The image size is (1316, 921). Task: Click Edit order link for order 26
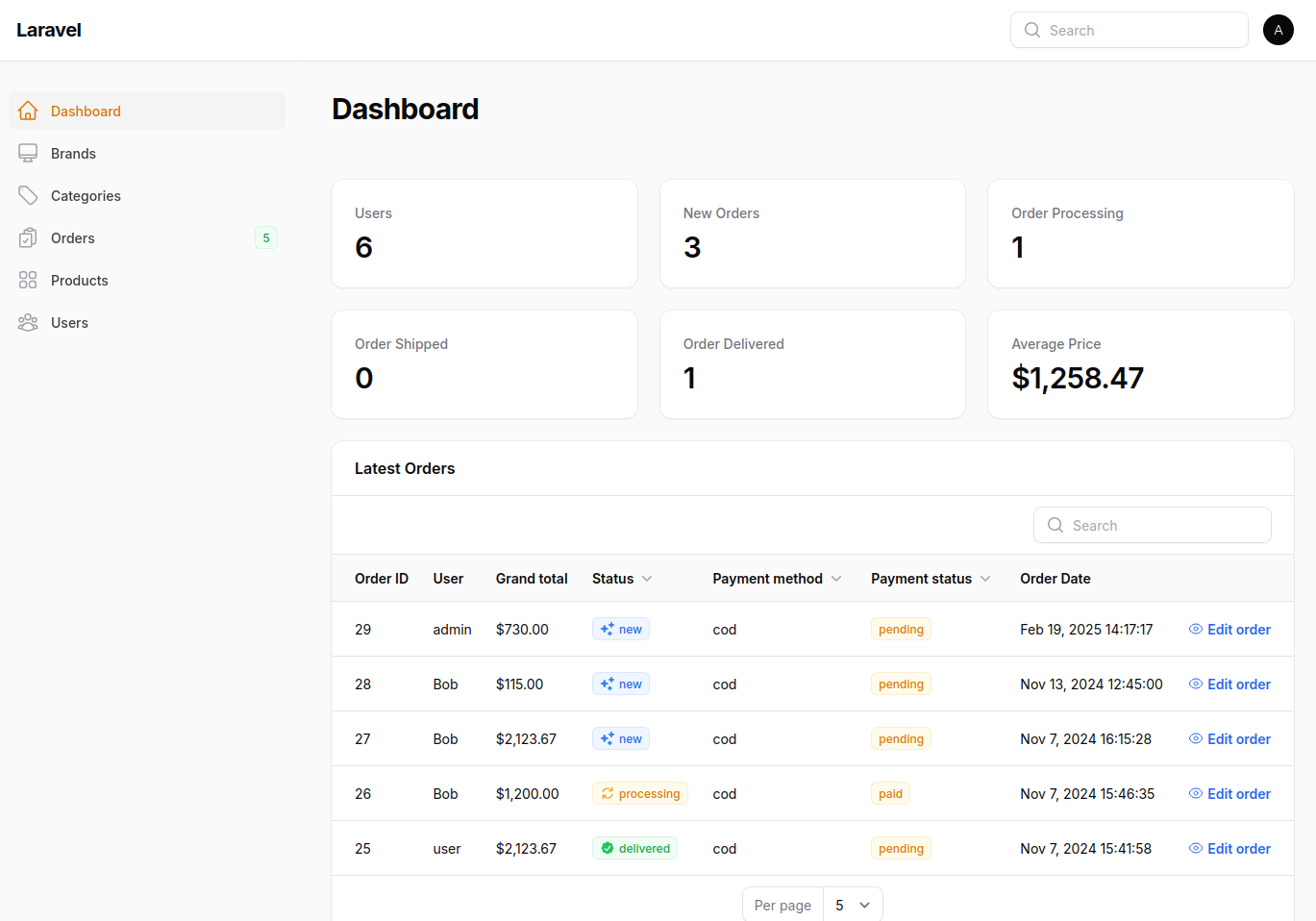point(1238,793)
